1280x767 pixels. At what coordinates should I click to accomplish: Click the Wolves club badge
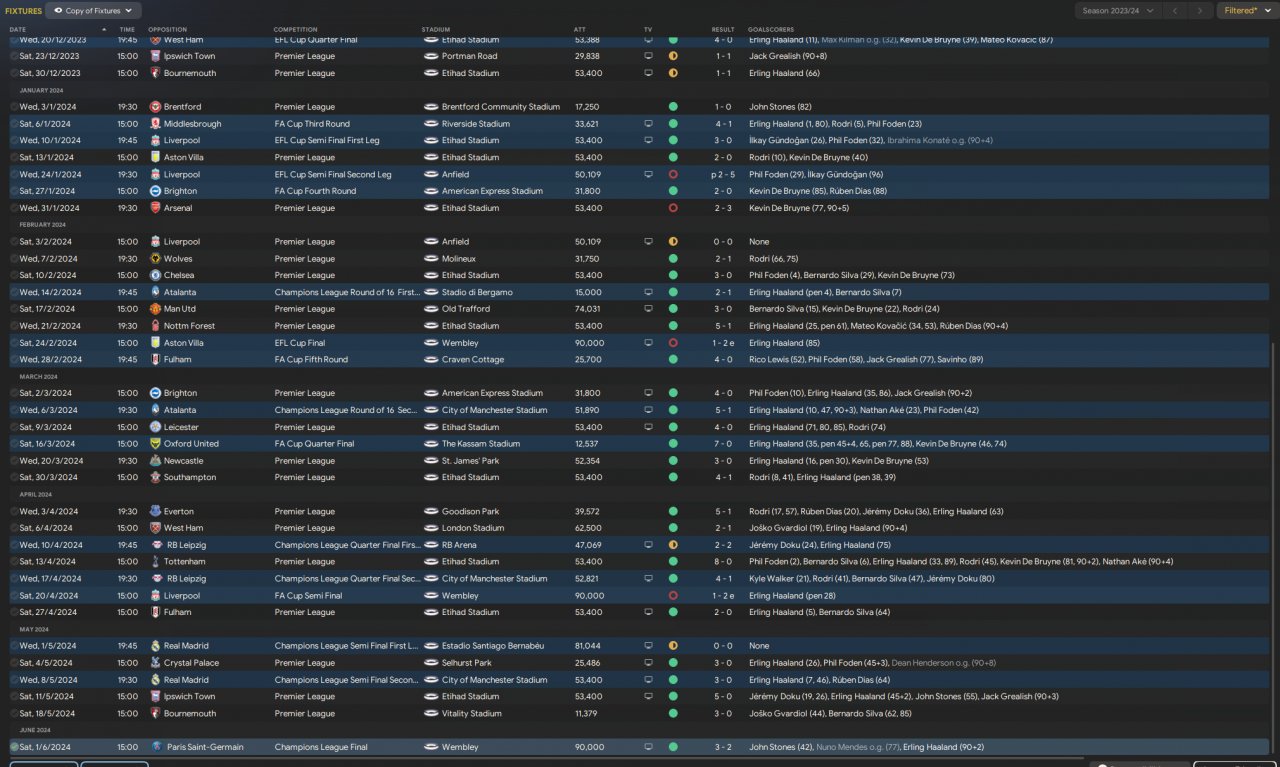click(155, 259)
